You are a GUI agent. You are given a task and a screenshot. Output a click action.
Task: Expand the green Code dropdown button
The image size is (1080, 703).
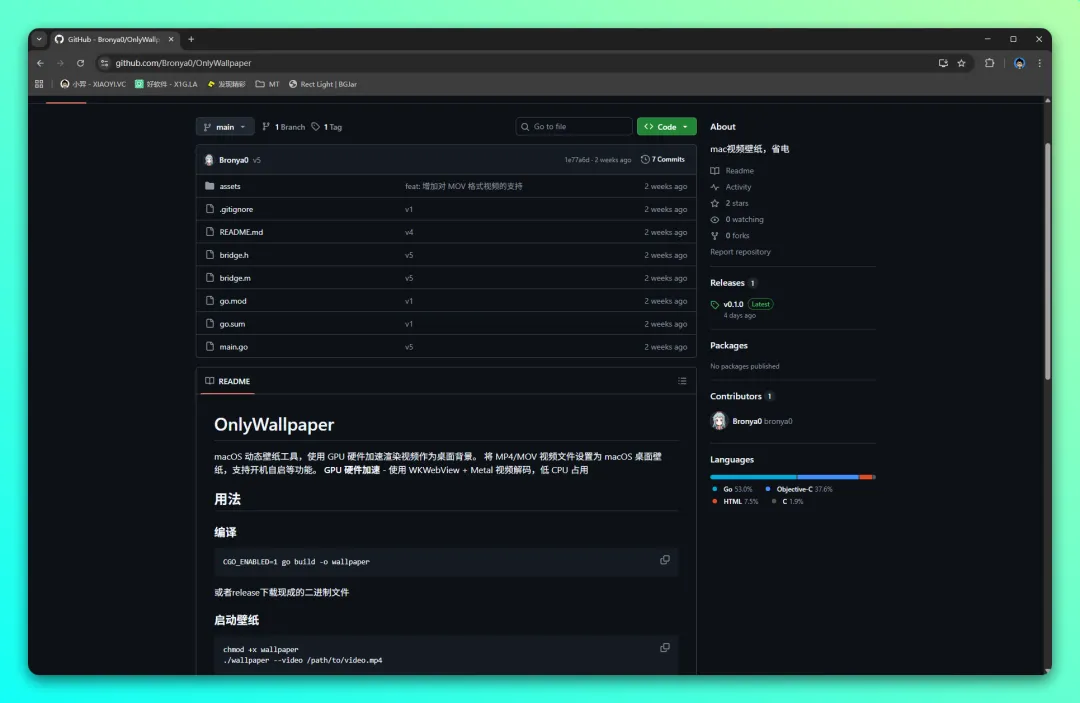[x=666, y=127]
